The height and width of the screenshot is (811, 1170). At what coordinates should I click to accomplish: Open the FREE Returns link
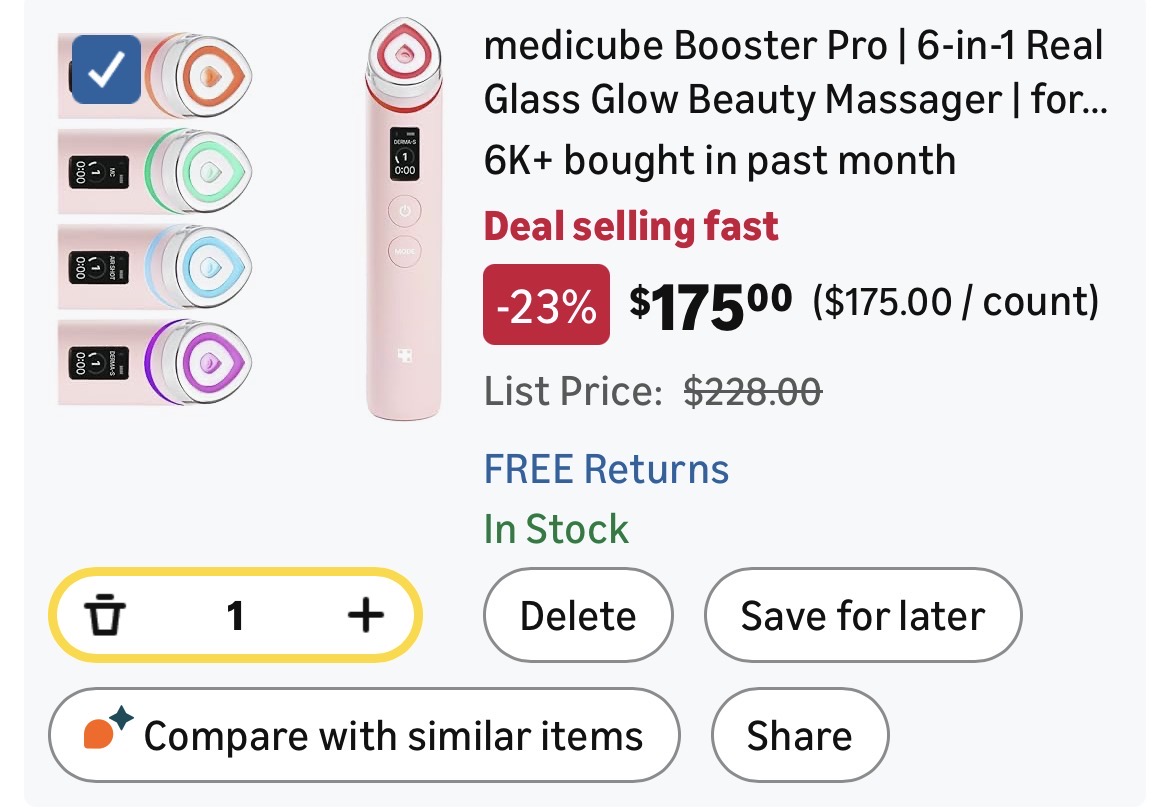(606, 469)
